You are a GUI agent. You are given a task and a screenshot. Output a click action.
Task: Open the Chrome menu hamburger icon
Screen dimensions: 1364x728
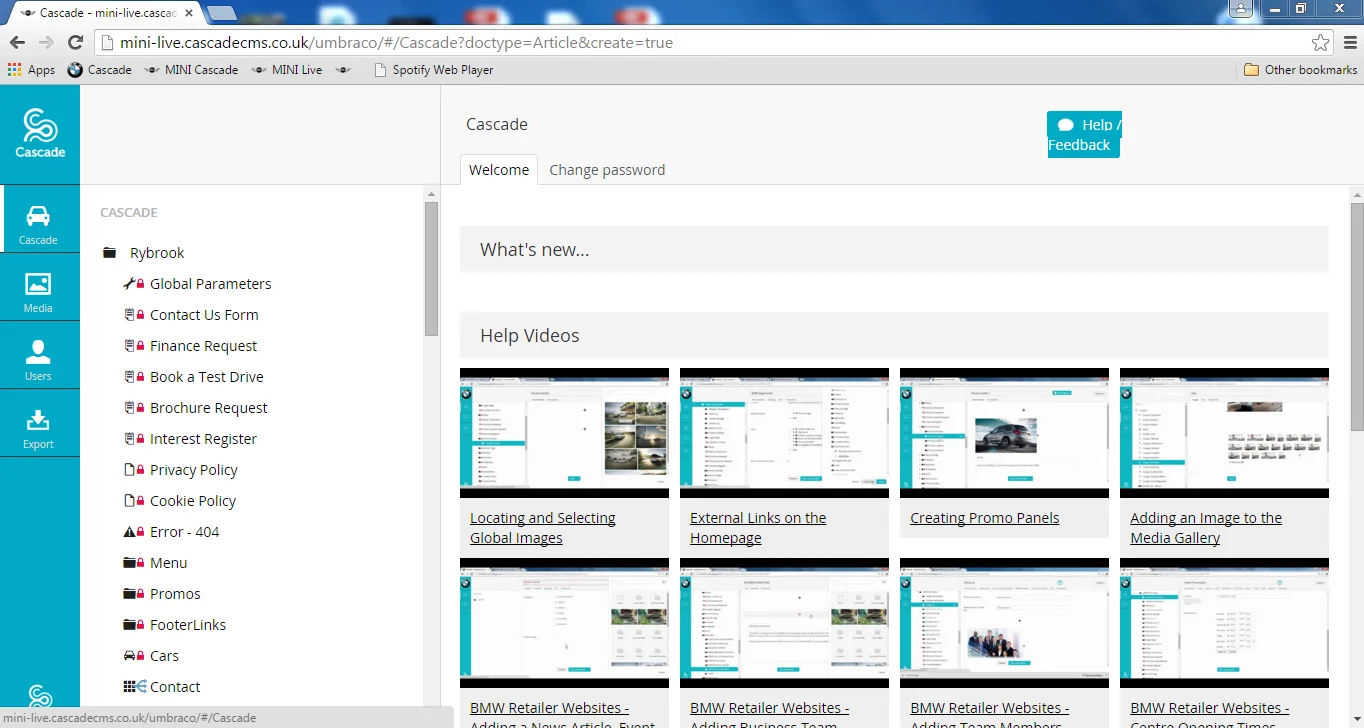pyautogui.click(x=1349, y=43)
